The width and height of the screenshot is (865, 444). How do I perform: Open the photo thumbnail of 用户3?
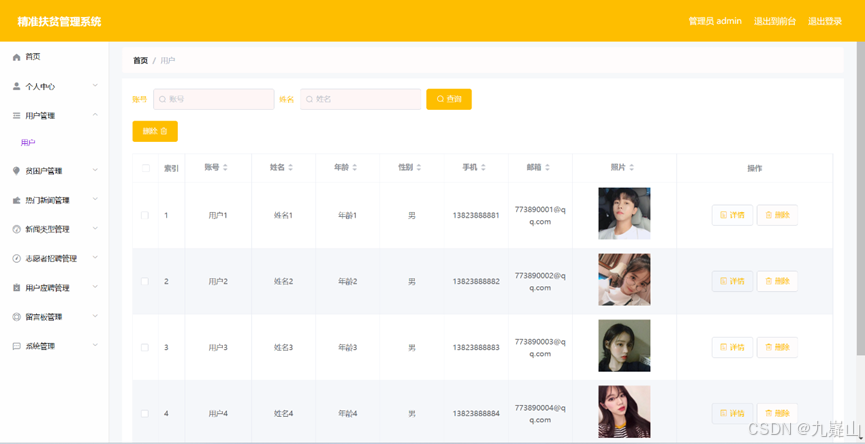(x=624, y=346)
